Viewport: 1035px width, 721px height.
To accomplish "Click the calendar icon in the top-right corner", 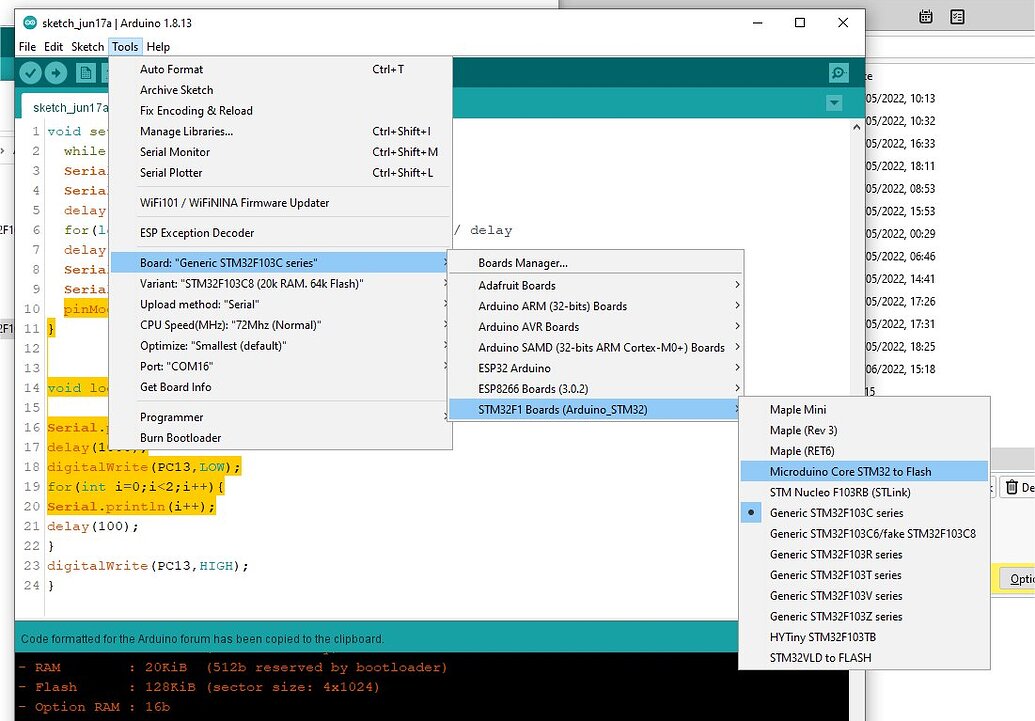I will [925, 16].
